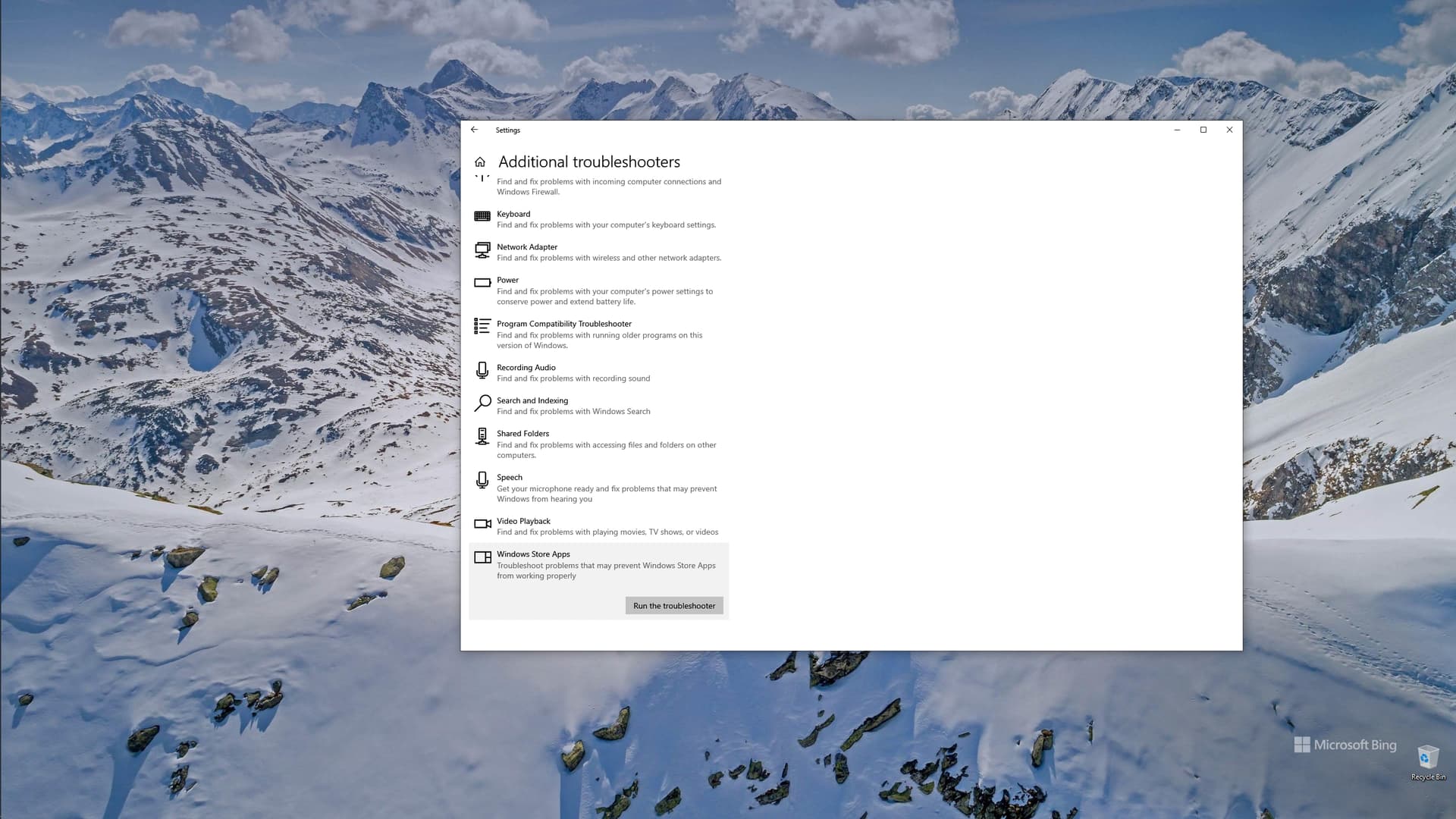Select the Video Playback troubleshooter label
1456x819 pixels.
tap(523, 522)
